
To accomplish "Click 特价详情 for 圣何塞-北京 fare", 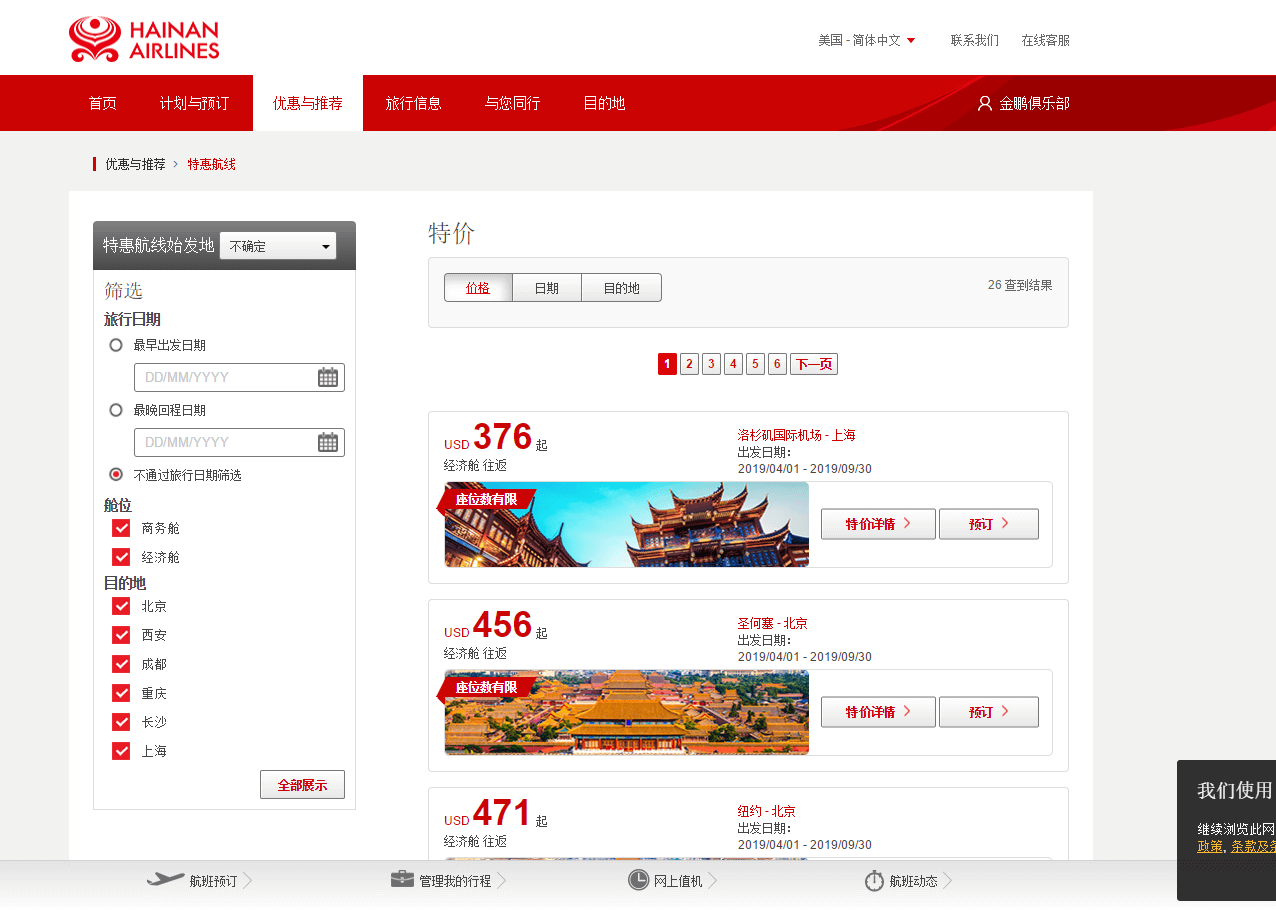I will [878, 712].
